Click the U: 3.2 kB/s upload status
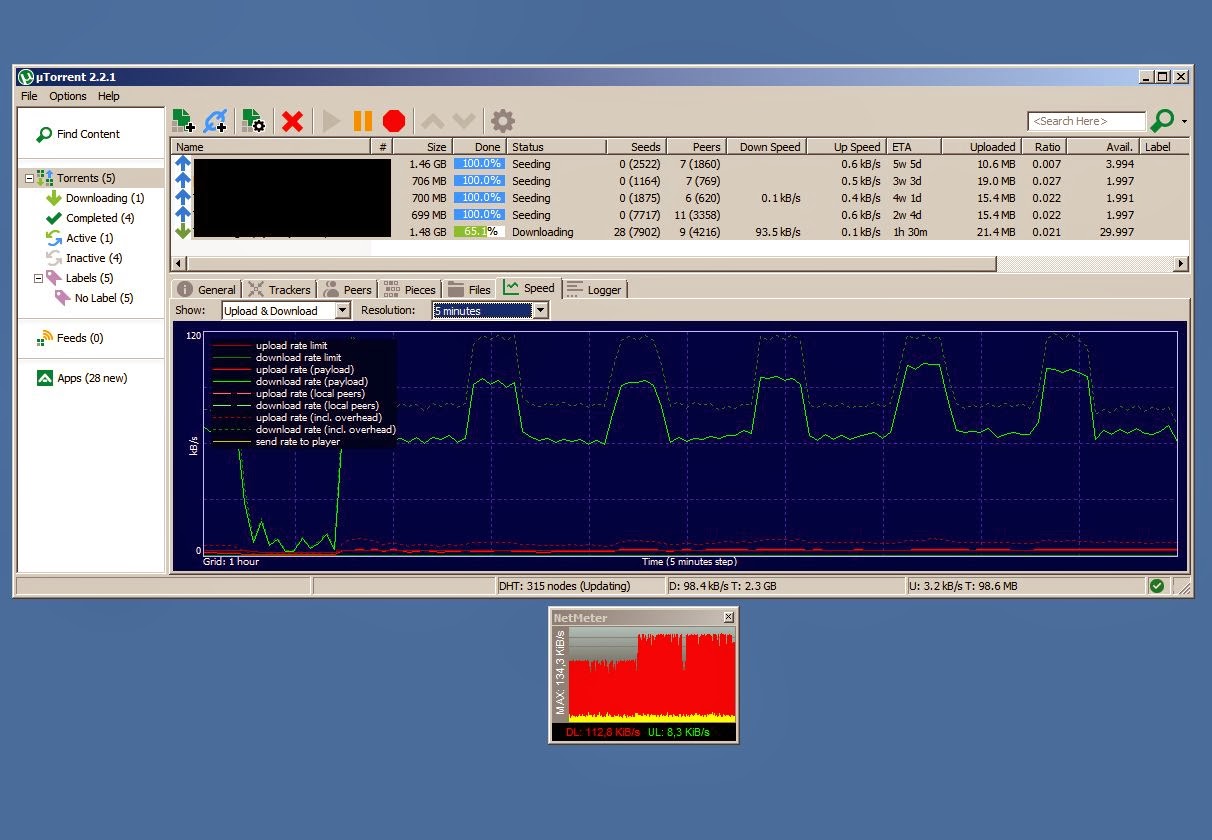Image resolution: width=1212 pixels, height=840 pixels. click(963, 586)
